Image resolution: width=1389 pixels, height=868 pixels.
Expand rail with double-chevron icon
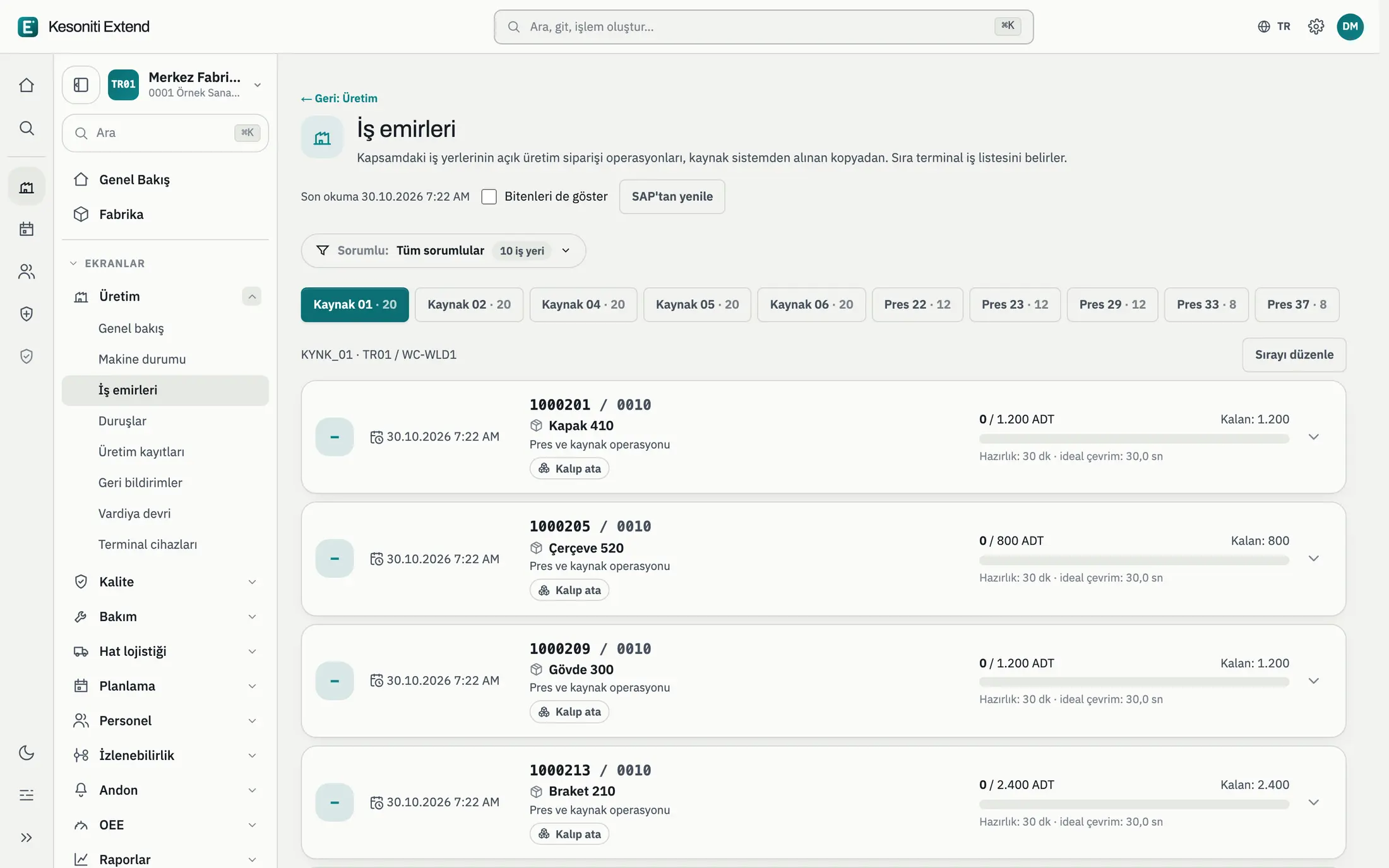click(27, 838)
